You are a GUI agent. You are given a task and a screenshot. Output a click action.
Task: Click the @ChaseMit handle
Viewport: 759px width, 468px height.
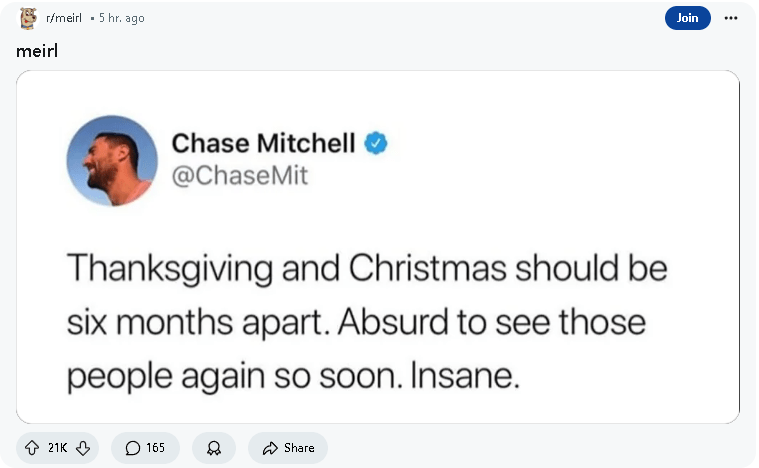240,176
